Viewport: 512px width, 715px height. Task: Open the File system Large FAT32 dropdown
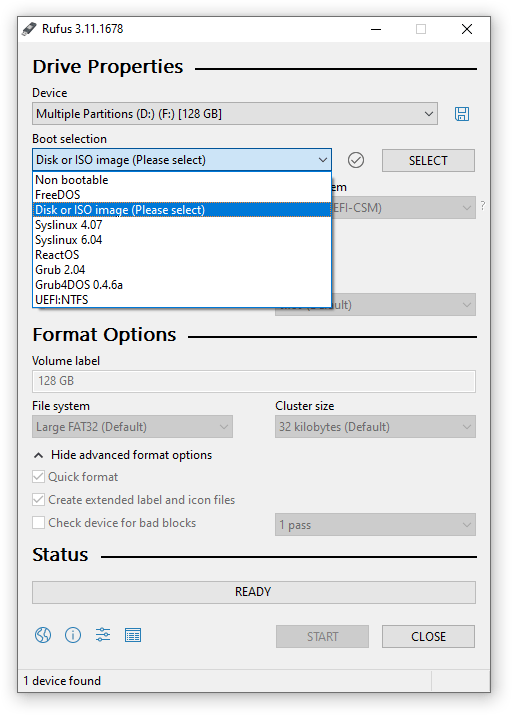coord(133,427)
